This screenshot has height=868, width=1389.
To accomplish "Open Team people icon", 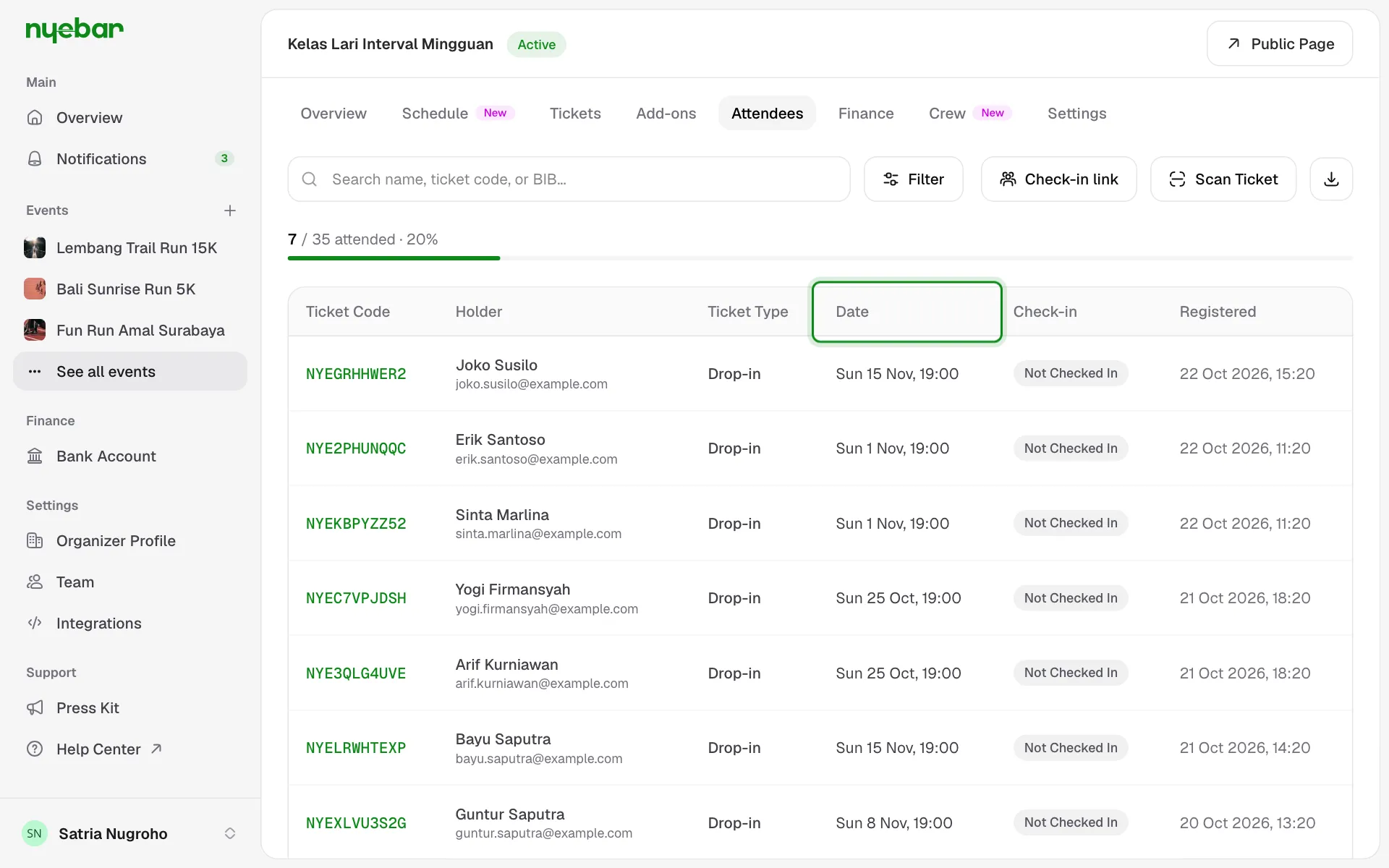I will pos(35,582).
